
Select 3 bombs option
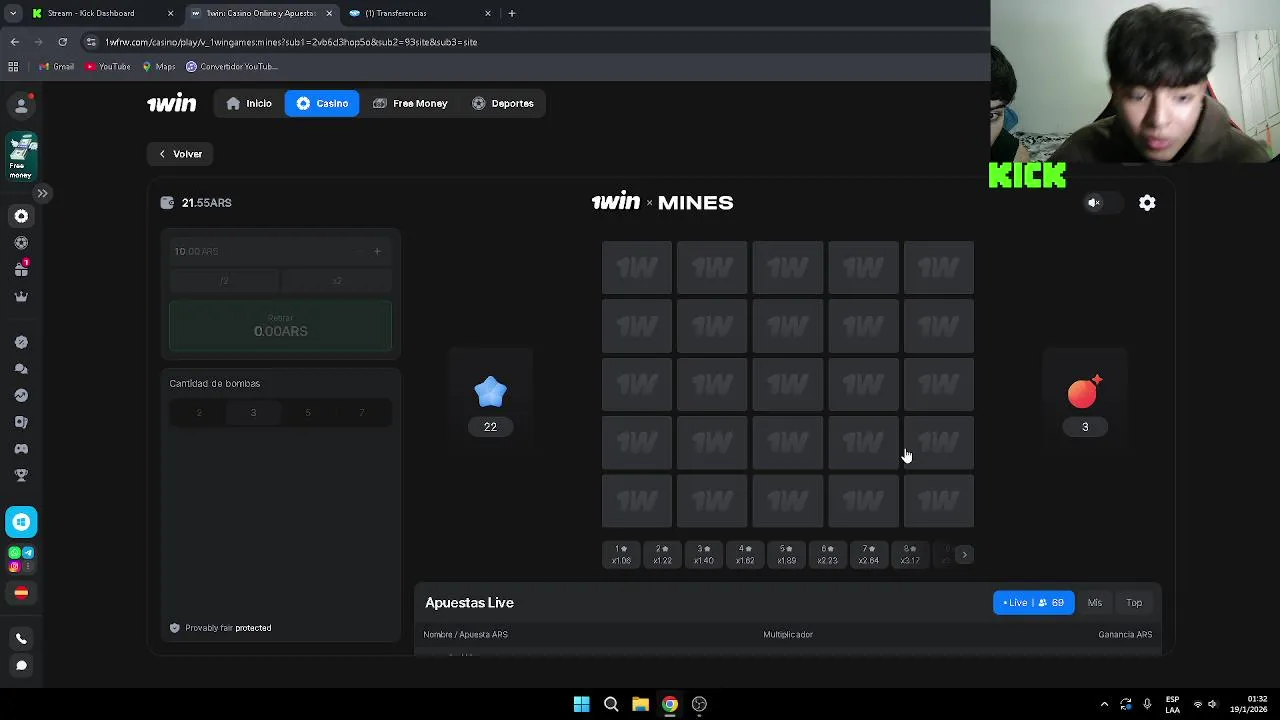coord(253,413)
